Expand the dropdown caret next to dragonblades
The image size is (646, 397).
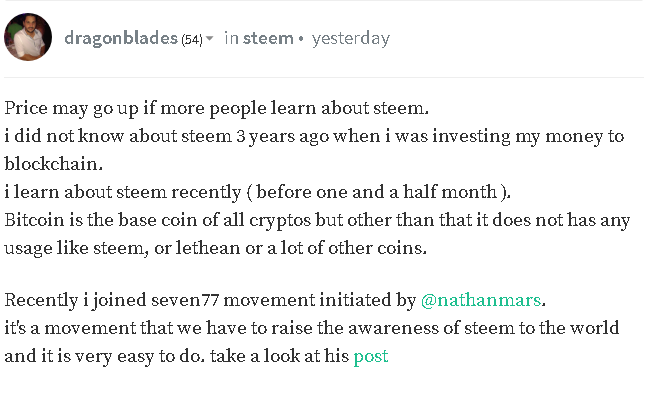point(209,39)
